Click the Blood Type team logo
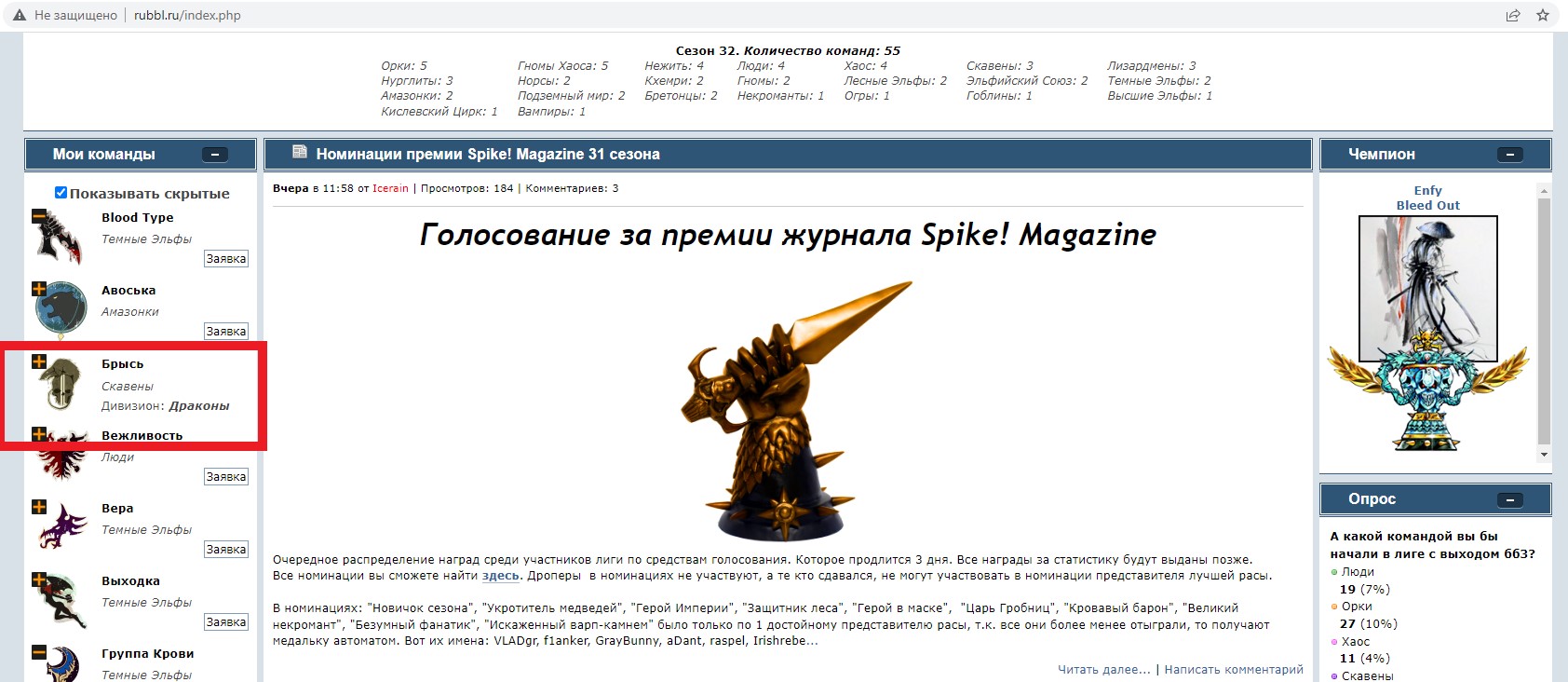Viewport: 1568px width, 682px height. pyautogui.click(x=61, y=238)
